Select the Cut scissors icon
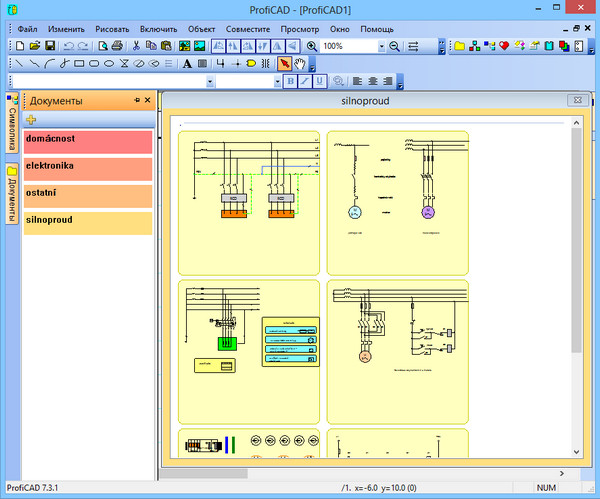The height and width of the screenshot is (499, 600). 136,46
